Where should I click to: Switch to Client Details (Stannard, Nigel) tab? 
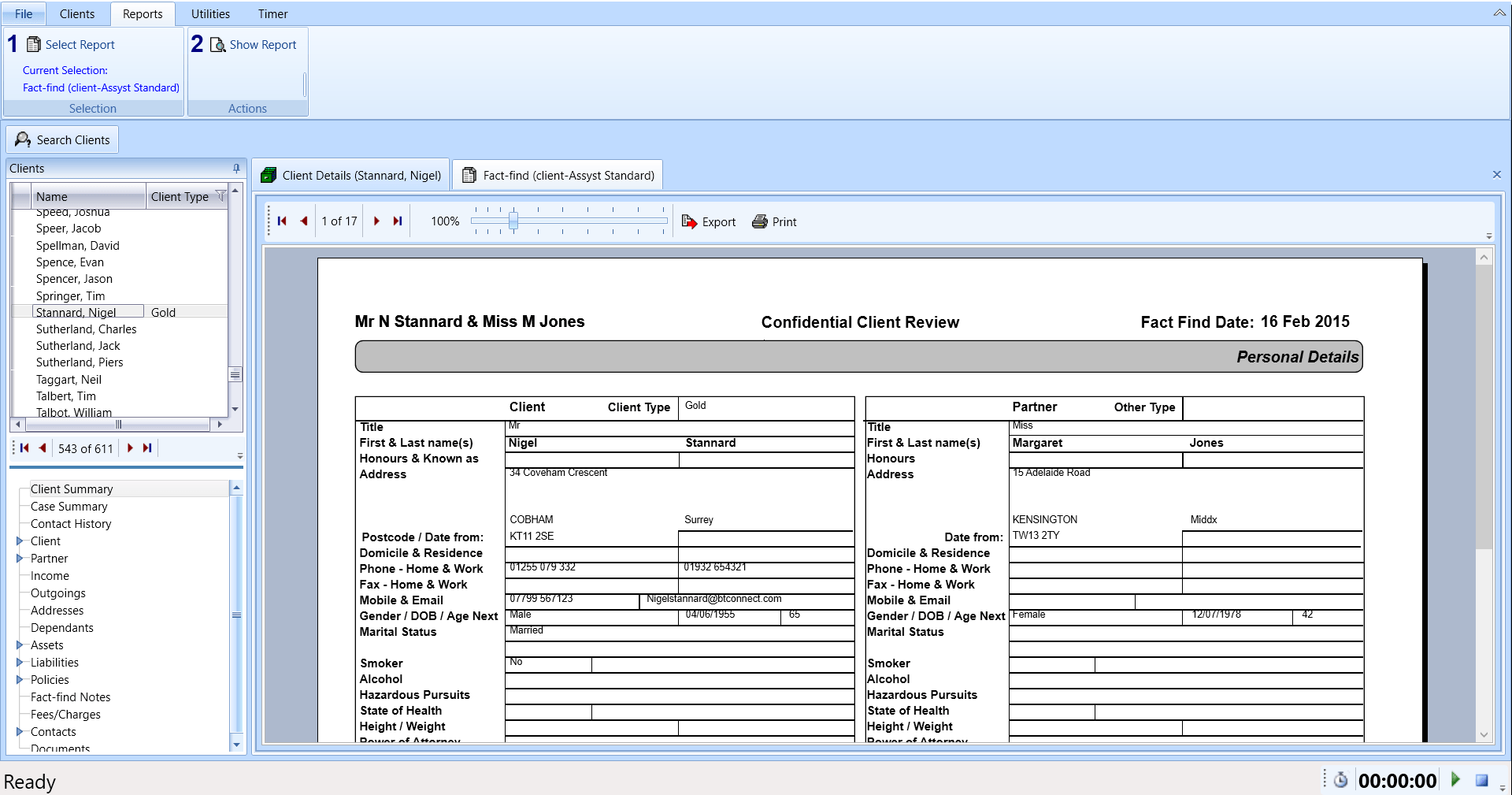click(351, 176)
